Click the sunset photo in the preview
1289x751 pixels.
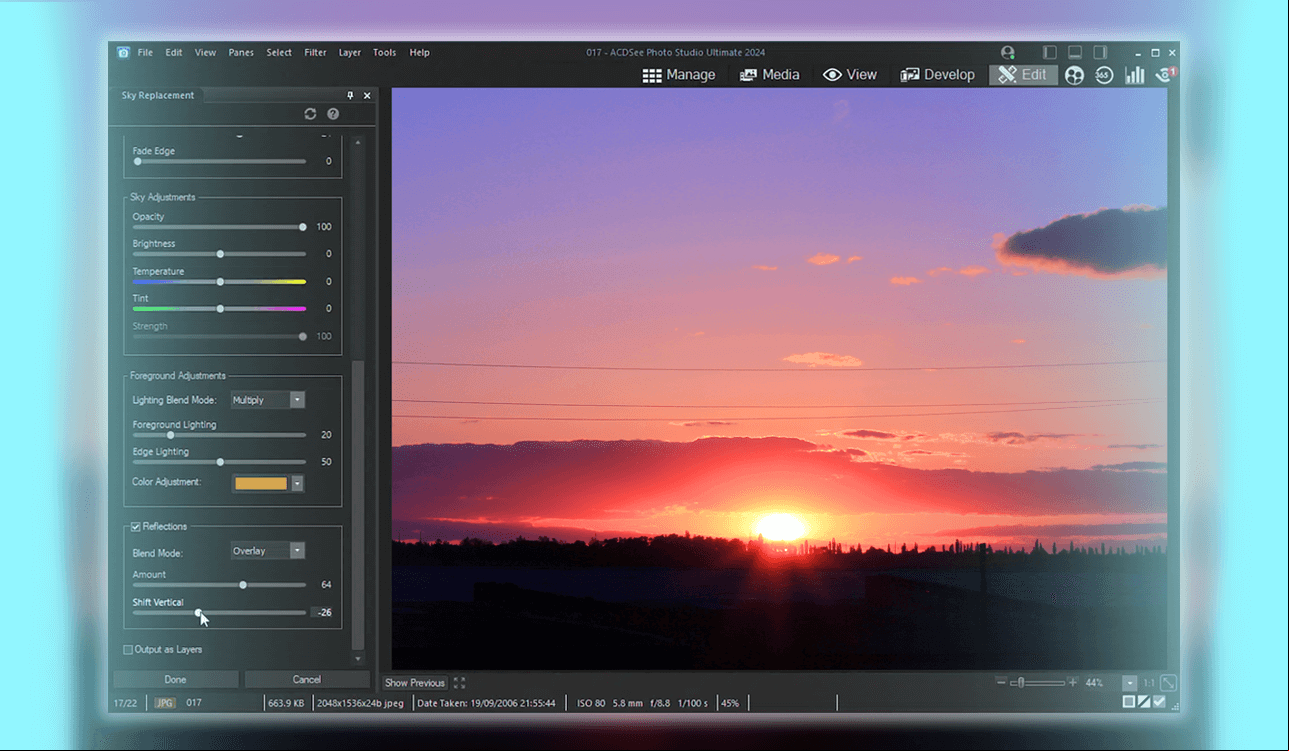click(x=779, y=379)
